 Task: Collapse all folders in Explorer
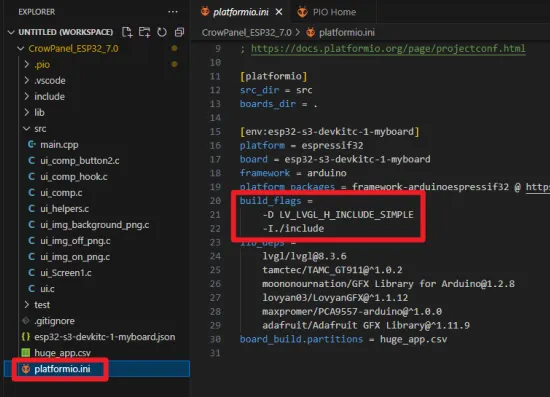(179, 32)
